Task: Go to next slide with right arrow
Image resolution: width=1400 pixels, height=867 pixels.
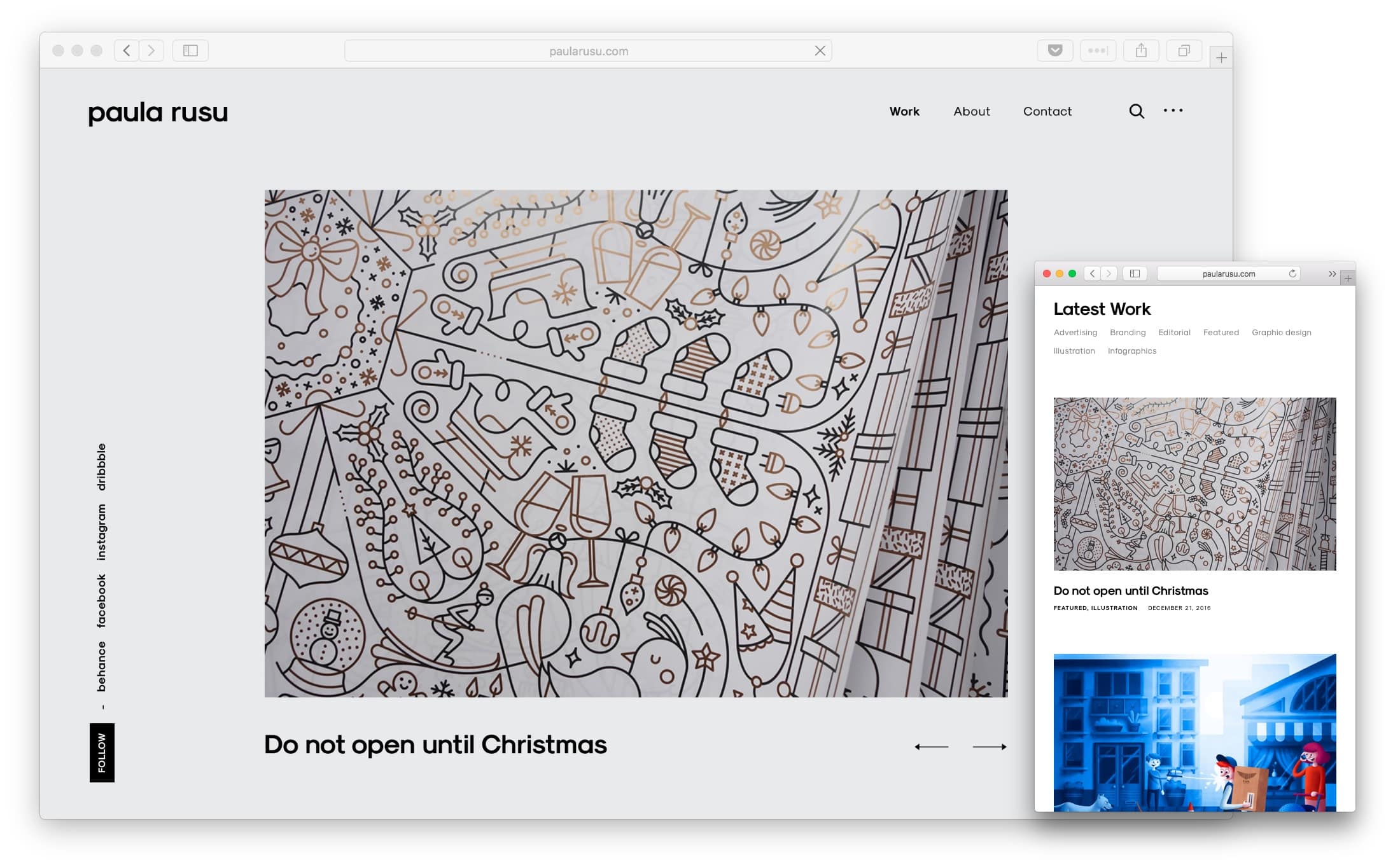Action: [x=989, y=747]
